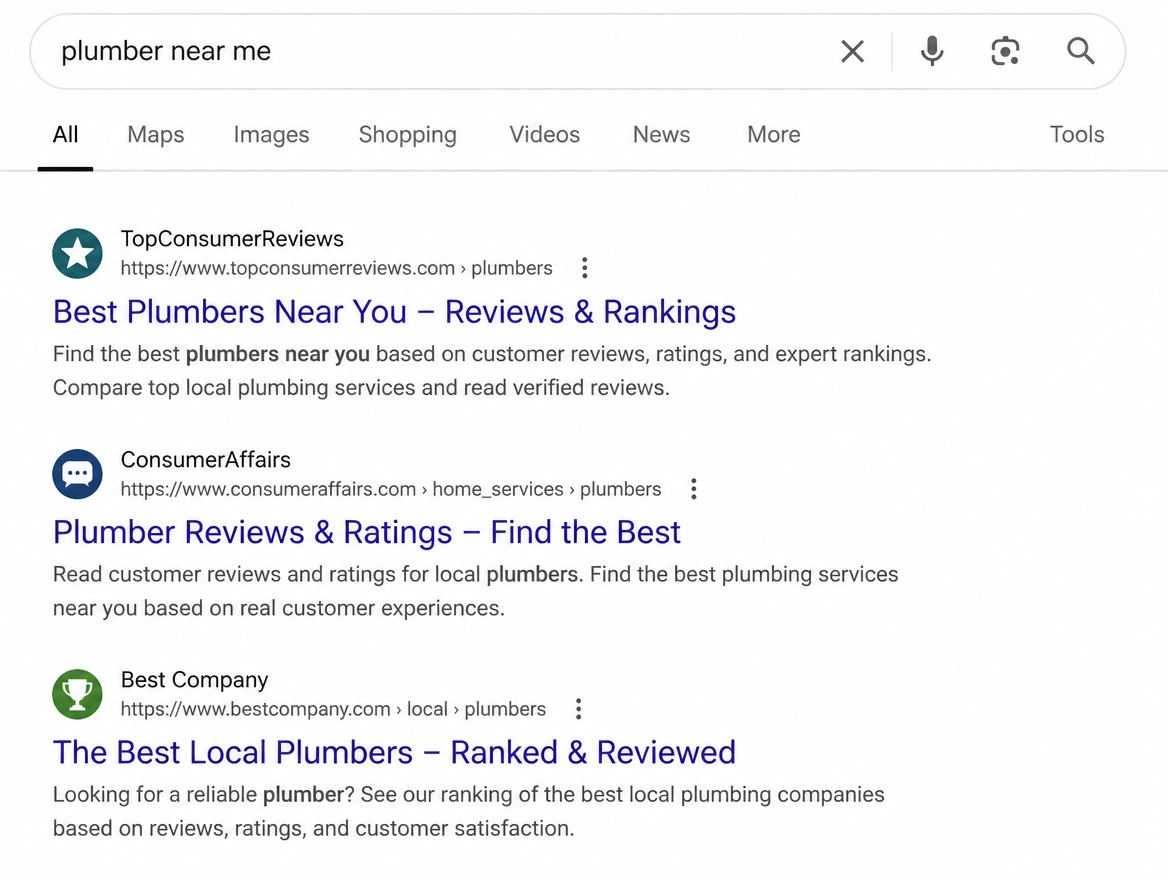The image size is (1168, 880).
Task: Open the three-dot menu for the ConsumerAffairs result
Action: point(694,489)
